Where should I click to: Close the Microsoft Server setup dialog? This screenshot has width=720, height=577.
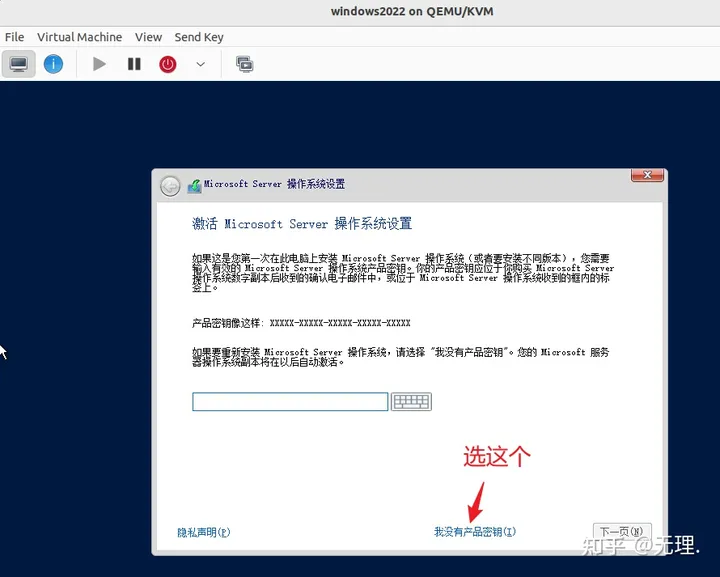[647, 175]
